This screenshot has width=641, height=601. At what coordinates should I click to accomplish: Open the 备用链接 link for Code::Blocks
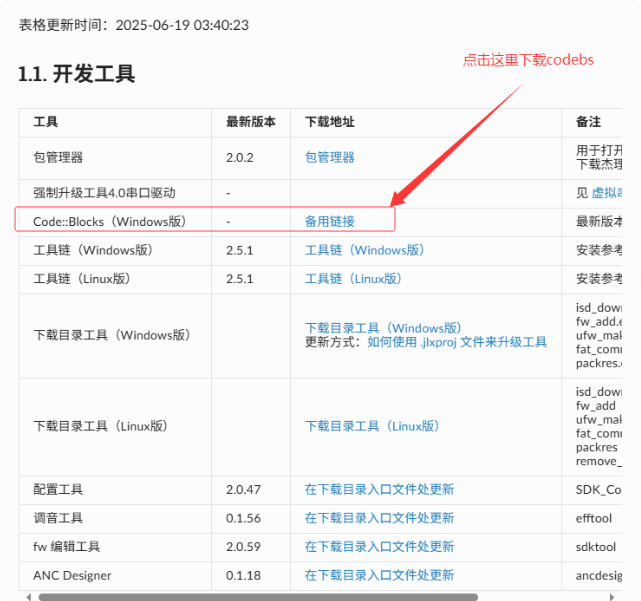pos(329,222)
